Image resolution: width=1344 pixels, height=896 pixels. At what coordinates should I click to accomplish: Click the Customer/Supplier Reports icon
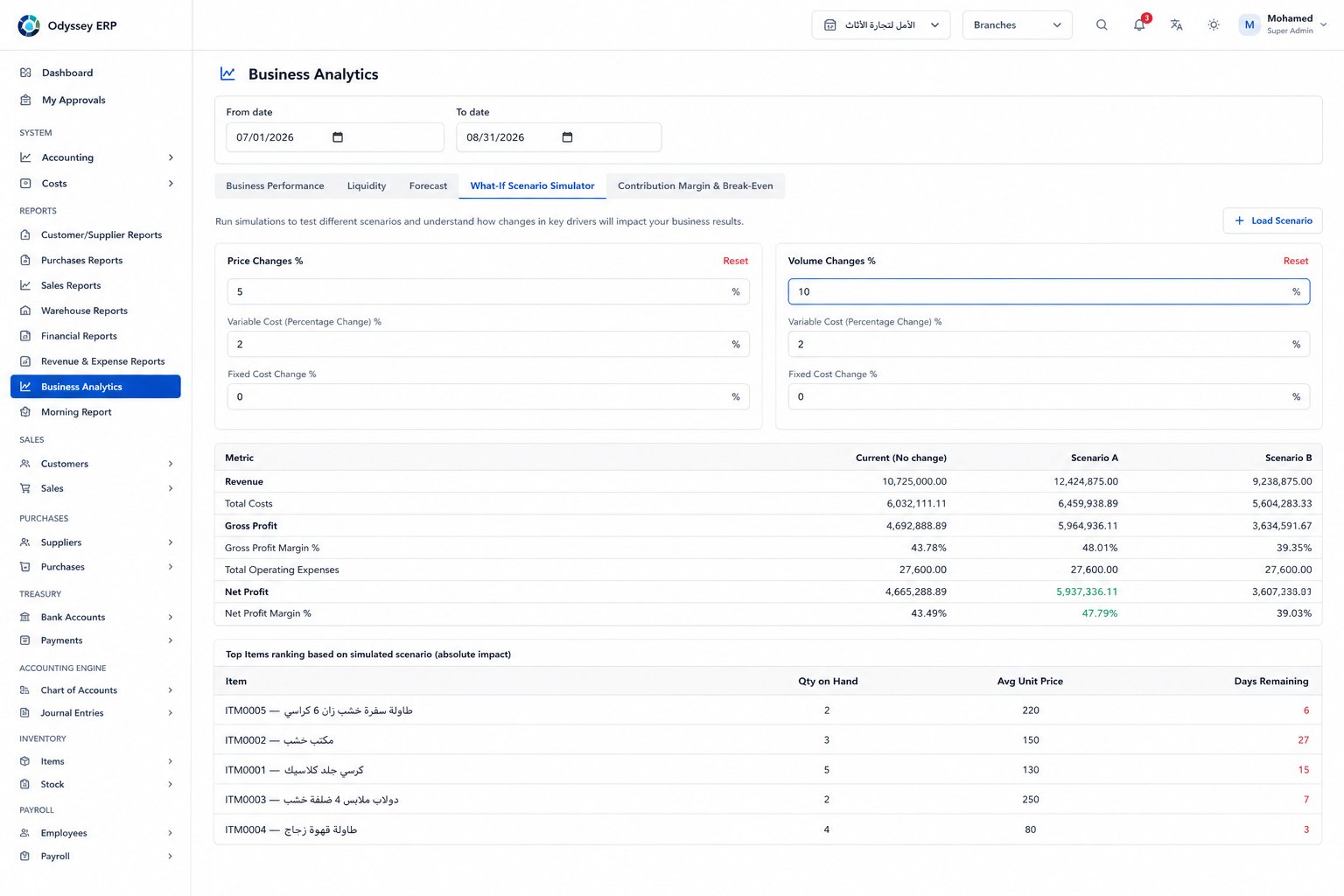click(25, 234)
